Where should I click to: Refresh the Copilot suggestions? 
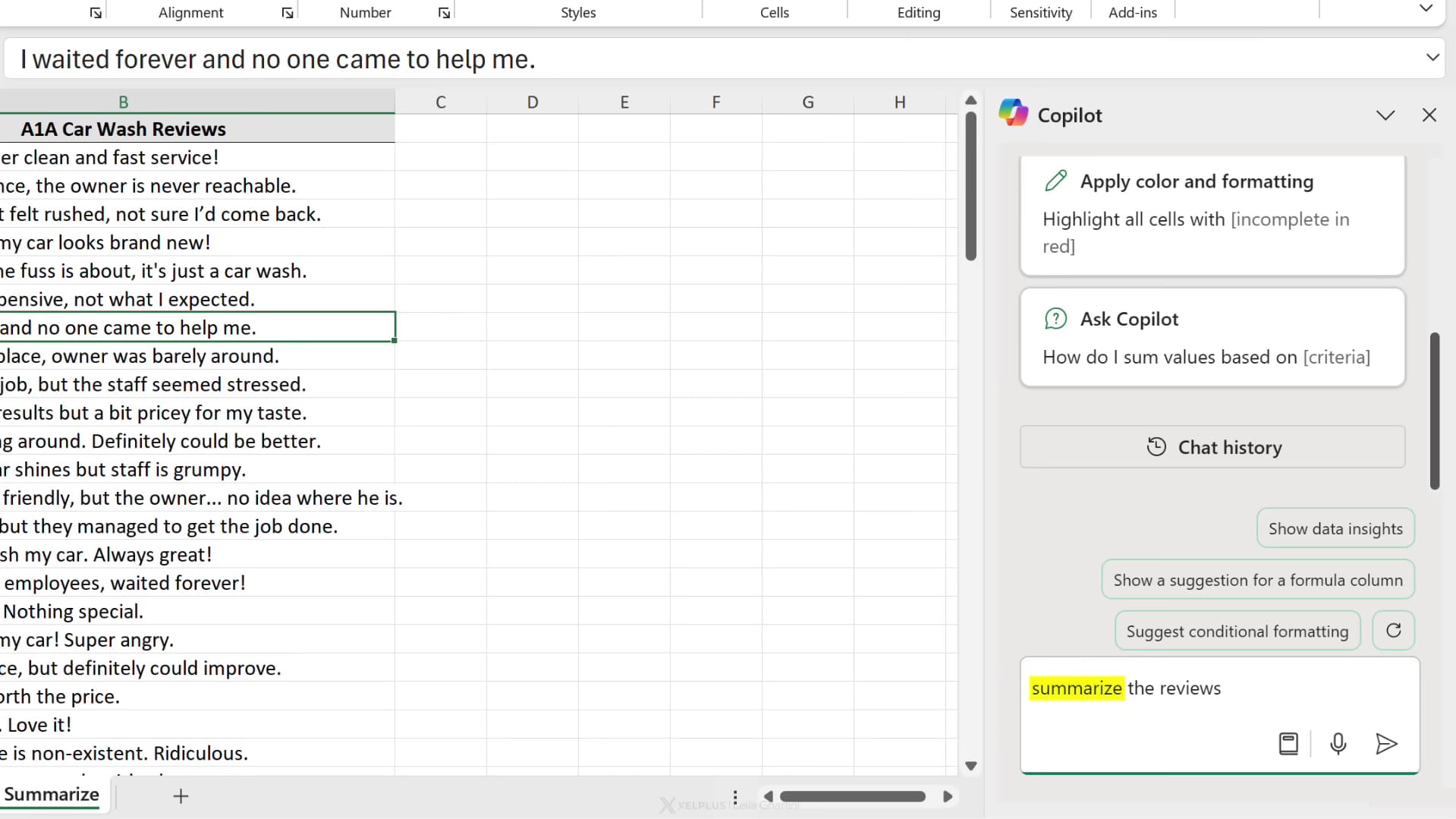[1394, 631]
